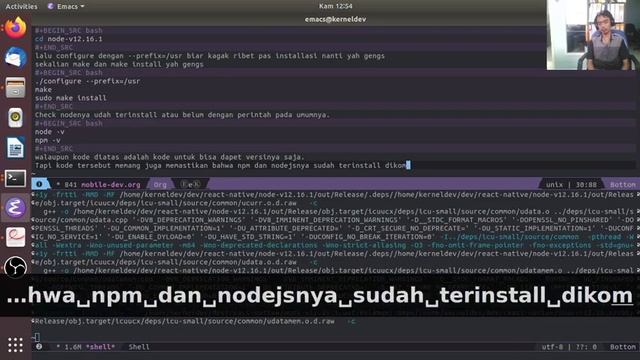
Task: Open the Terminal dock icon
Action: tap(16, 178)
